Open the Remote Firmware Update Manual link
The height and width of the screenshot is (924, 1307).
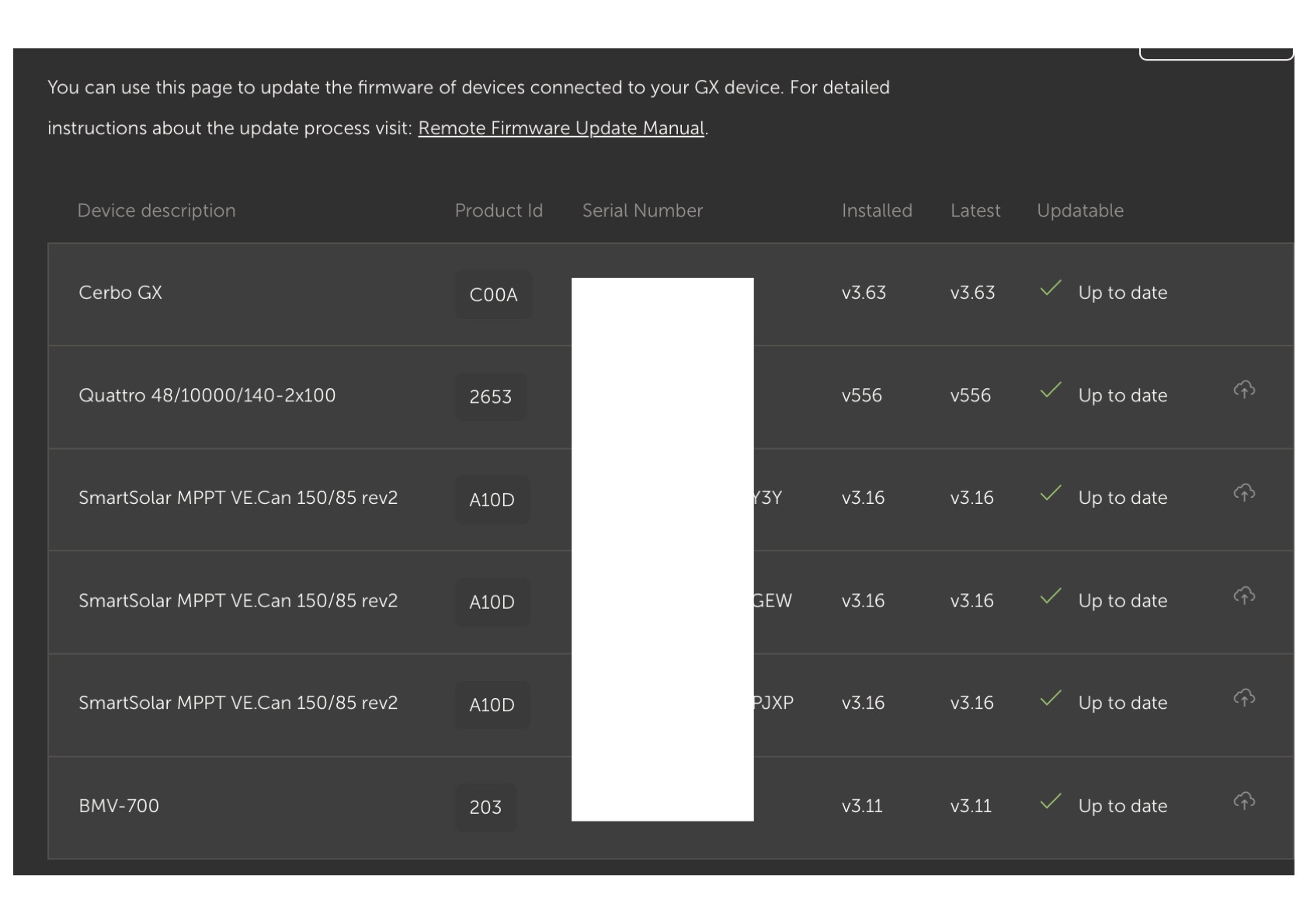coord(561,128)
